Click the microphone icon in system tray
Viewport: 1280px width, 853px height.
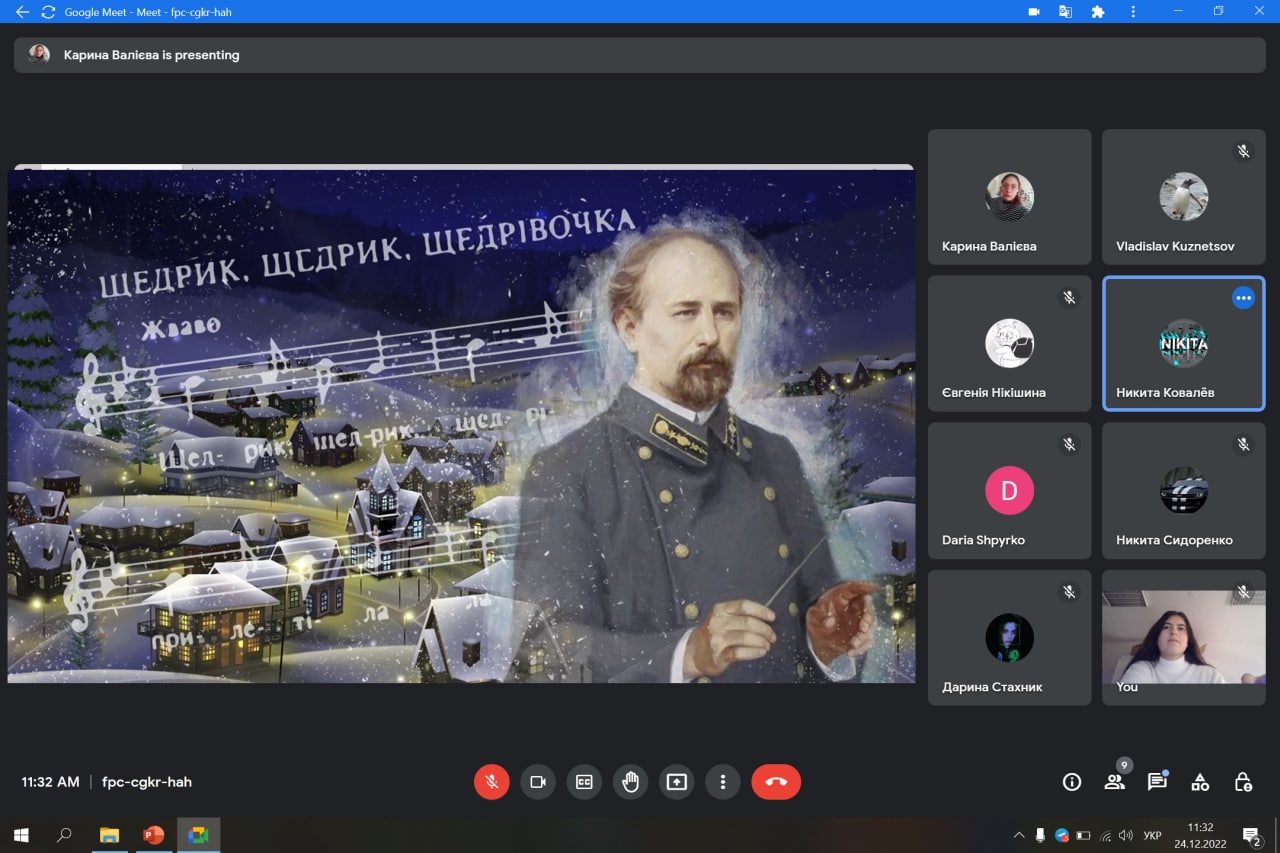[1040, 835]
